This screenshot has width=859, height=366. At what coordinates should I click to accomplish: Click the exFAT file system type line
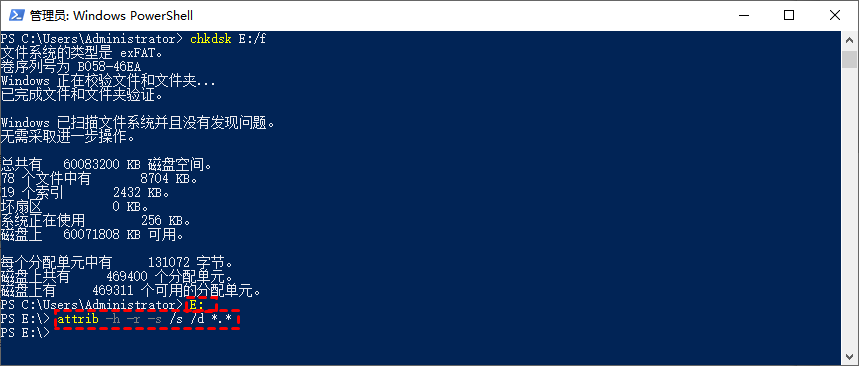pos(82,53)
